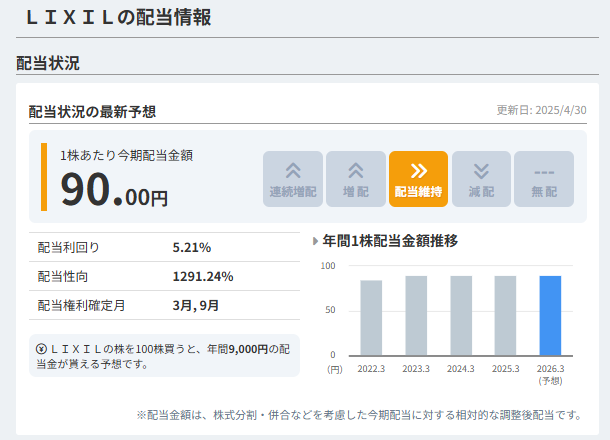Viewport: 610px width, 440px height.
Task: Click the 3月, 9月 value
Action: pyautogui.click(x=196, y=305)
